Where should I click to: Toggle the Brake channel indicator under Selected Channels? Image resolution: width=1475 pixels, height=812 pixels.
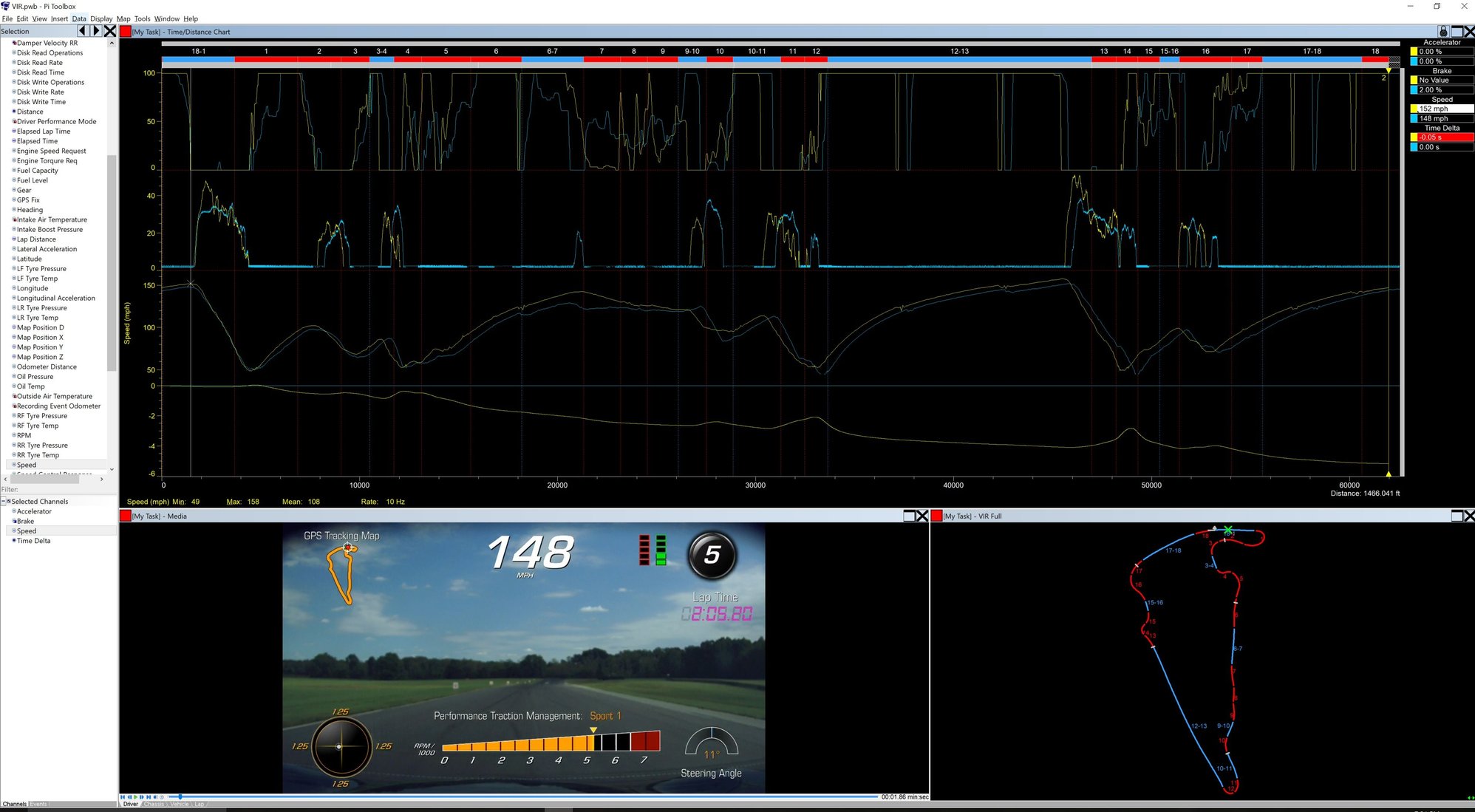(14, 521)
